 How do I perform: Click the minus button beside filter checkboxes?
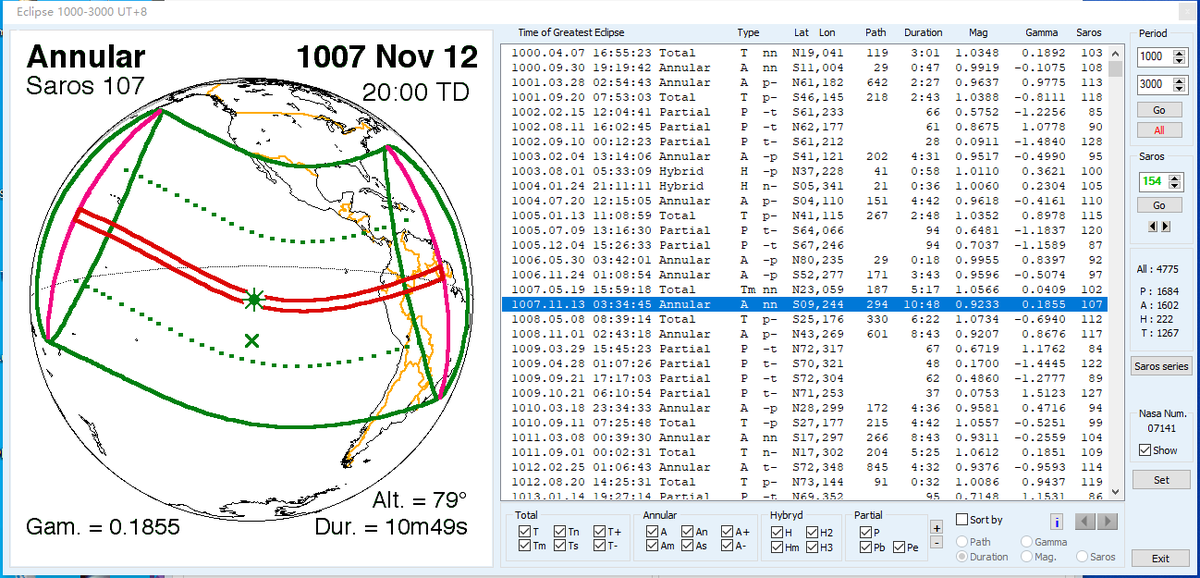tap(936, 542)
